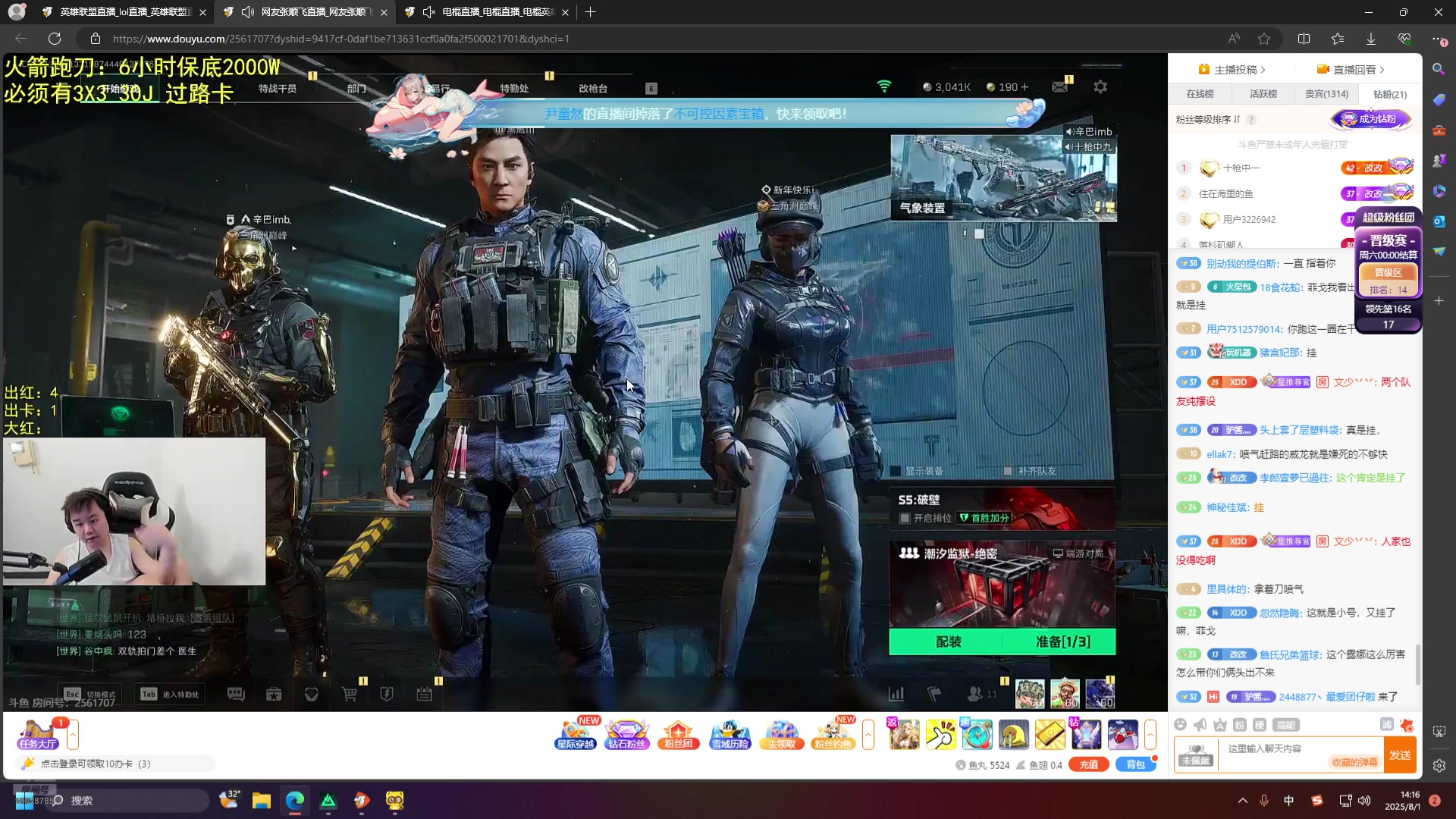Toggle fan level sort order 粉丝等级排序

coord(1208,119)
